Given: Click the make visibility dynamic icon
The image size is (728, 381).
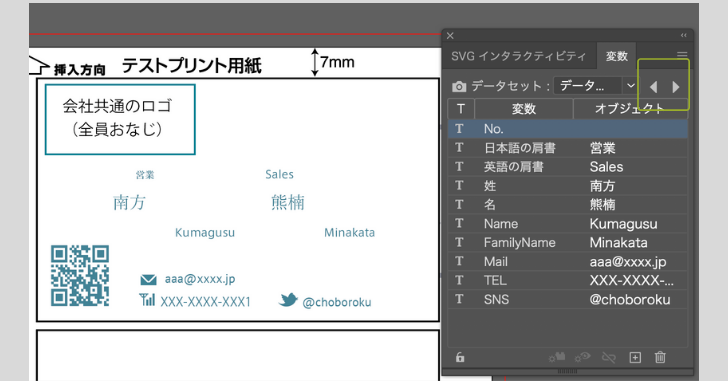Looking at the screenshot, I should [582, 357].
